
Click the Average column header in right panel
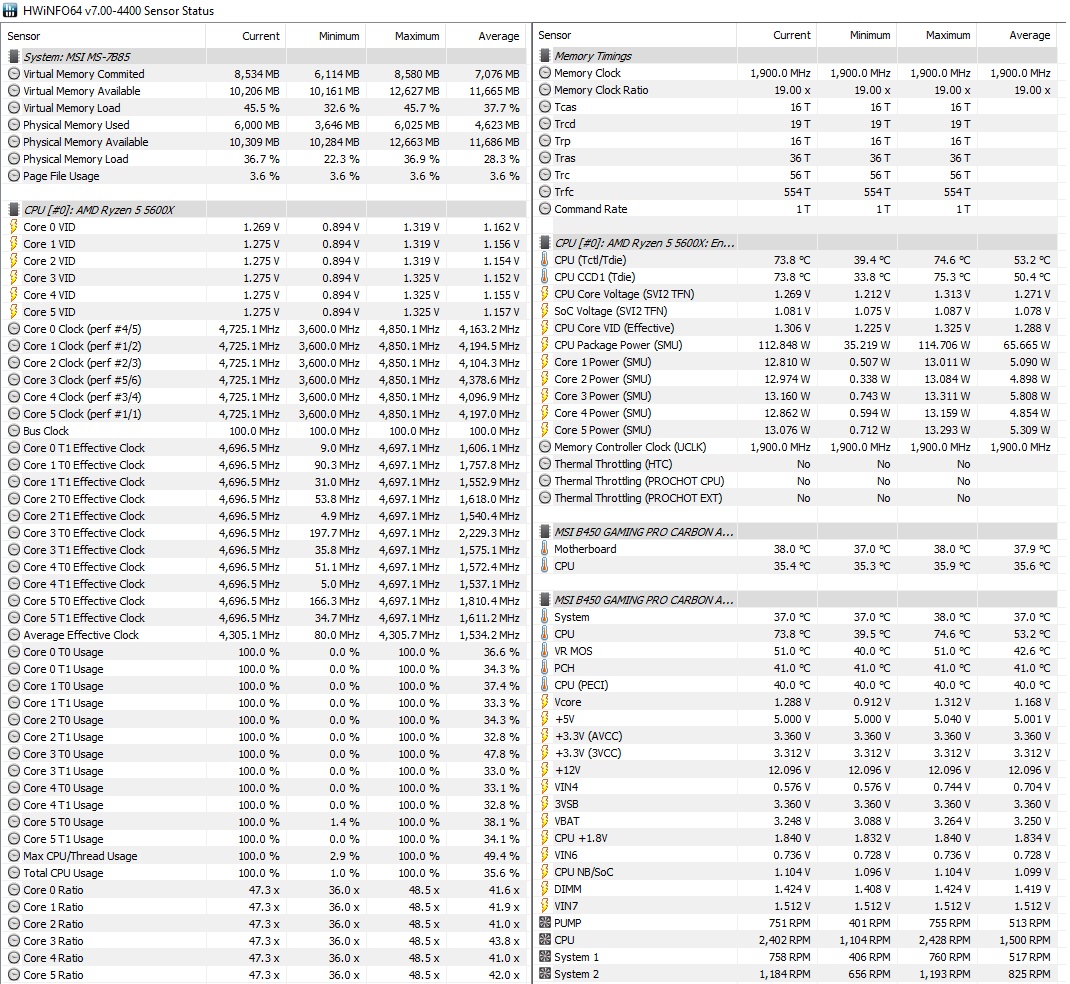point(1019,35)
